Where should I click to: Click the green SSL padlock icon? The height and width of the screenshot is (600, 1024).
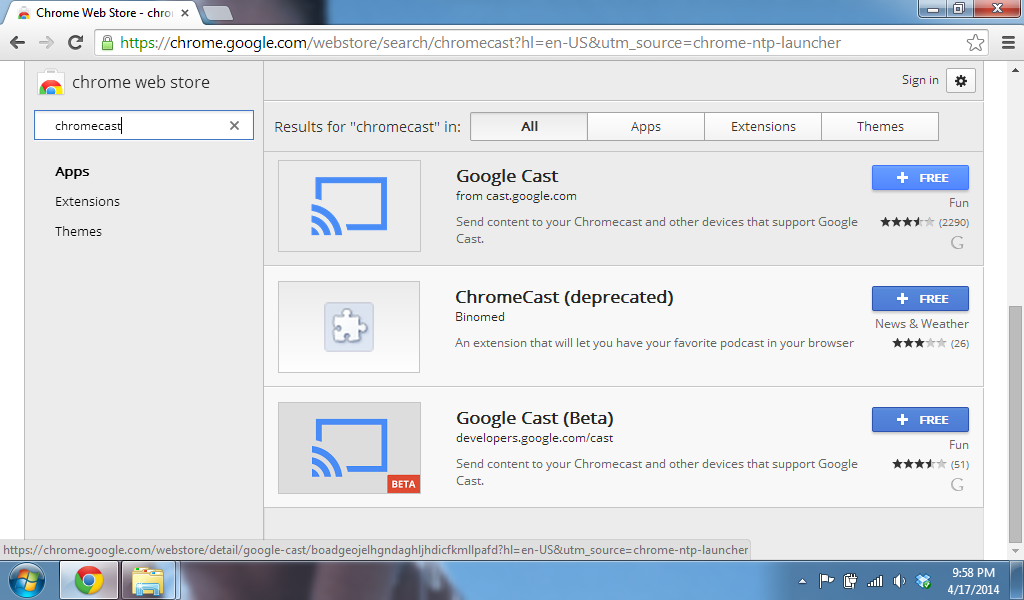tap(108, 42)
